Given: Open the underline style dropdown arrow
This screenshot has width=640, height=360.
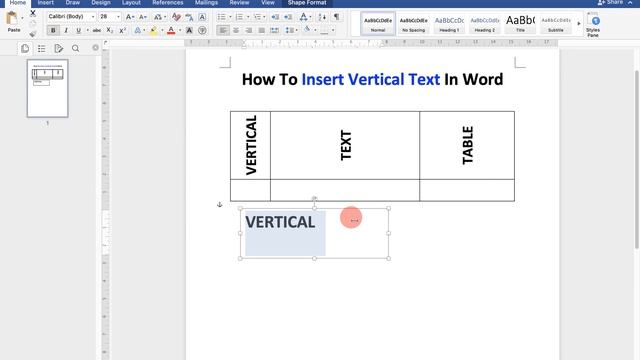Looking at the screenshot, I should pos(87,30).
